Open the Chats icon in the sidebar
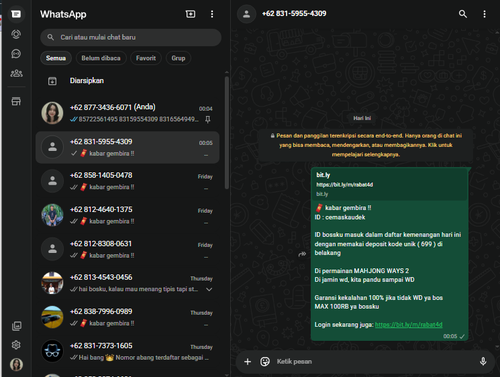The width and height of the screenshot is (500, 377). (x=16, y=14)
